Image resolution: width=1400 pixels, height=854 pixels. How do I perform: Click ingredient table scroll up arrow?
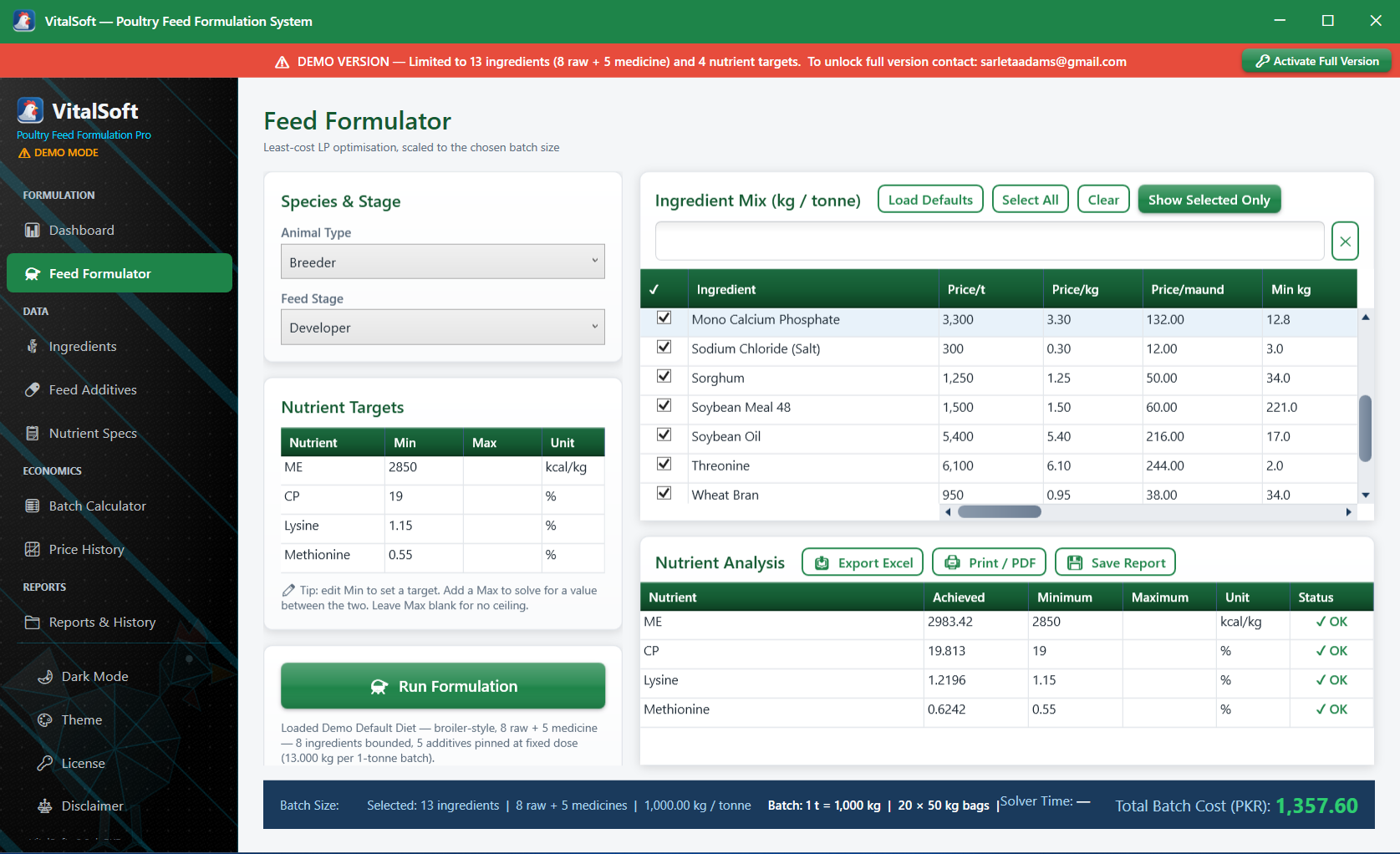1366,318
